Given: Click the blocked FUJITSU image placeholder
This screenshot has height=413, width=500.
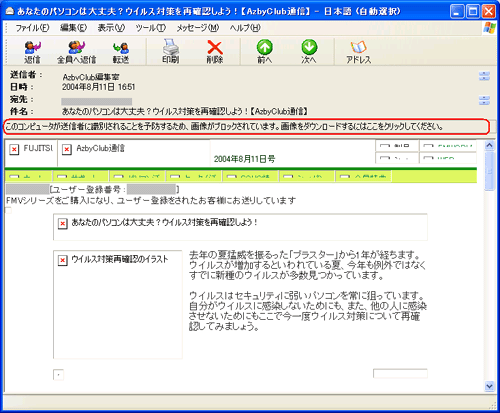Looking at the screenshot, I should click(31, 153).
